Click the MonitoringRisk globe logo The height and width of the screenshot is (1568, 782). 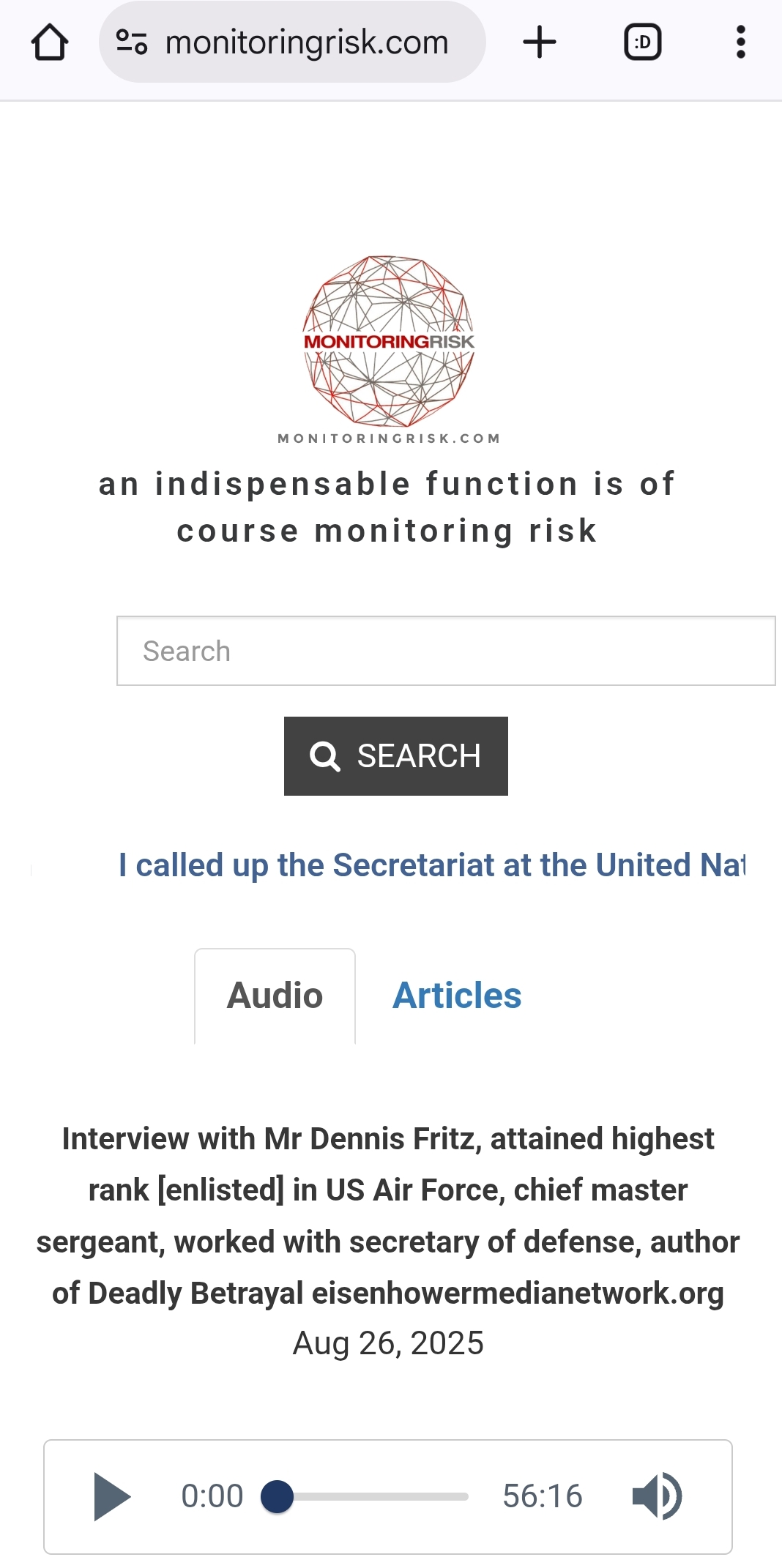(389, 342)
